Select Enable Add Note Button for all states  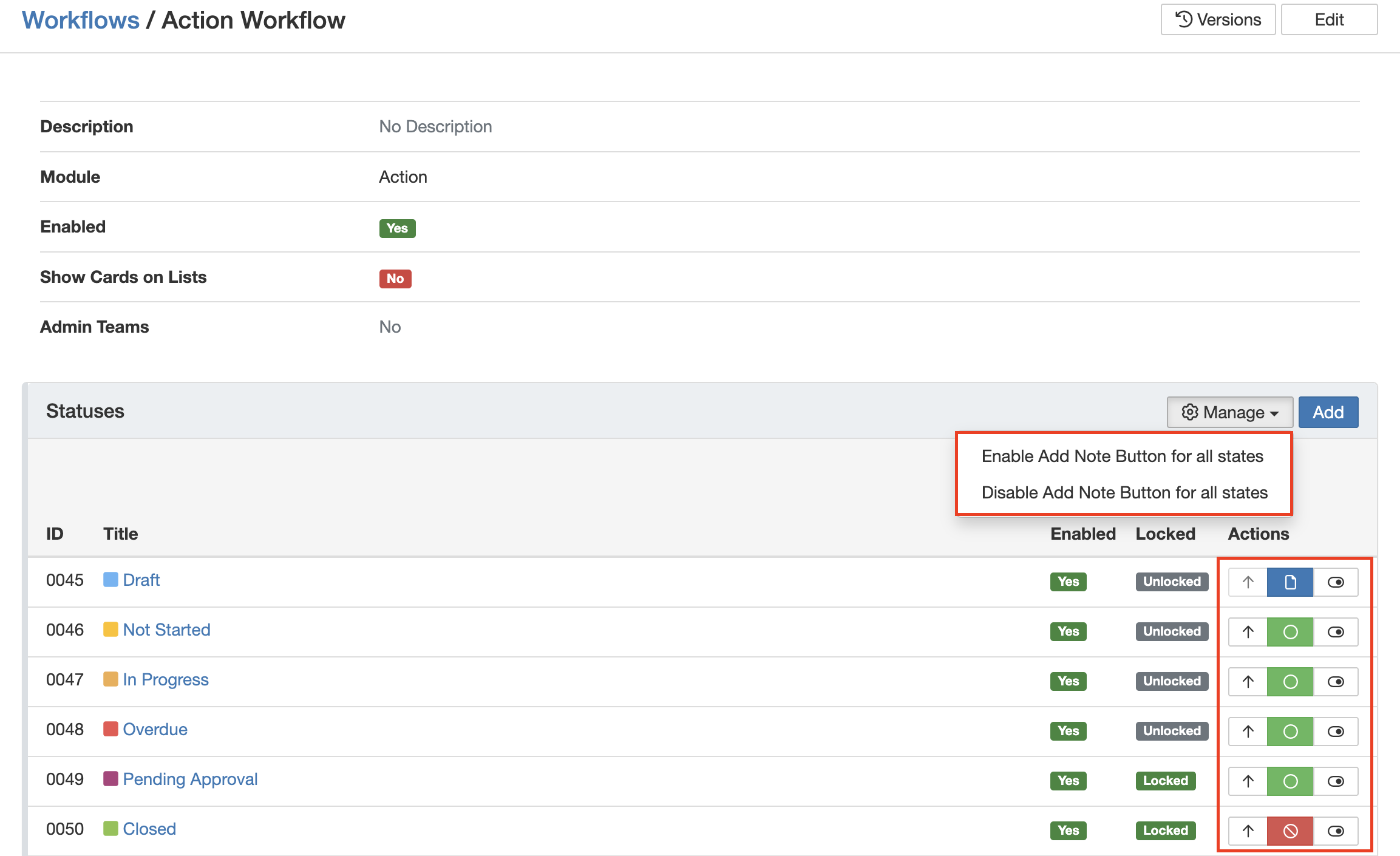[x=1122, y=456]
